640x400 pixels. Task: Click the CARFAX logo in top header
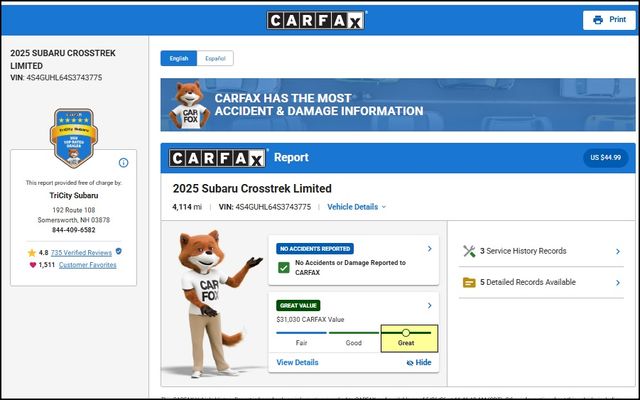click(x=316, y=20)
